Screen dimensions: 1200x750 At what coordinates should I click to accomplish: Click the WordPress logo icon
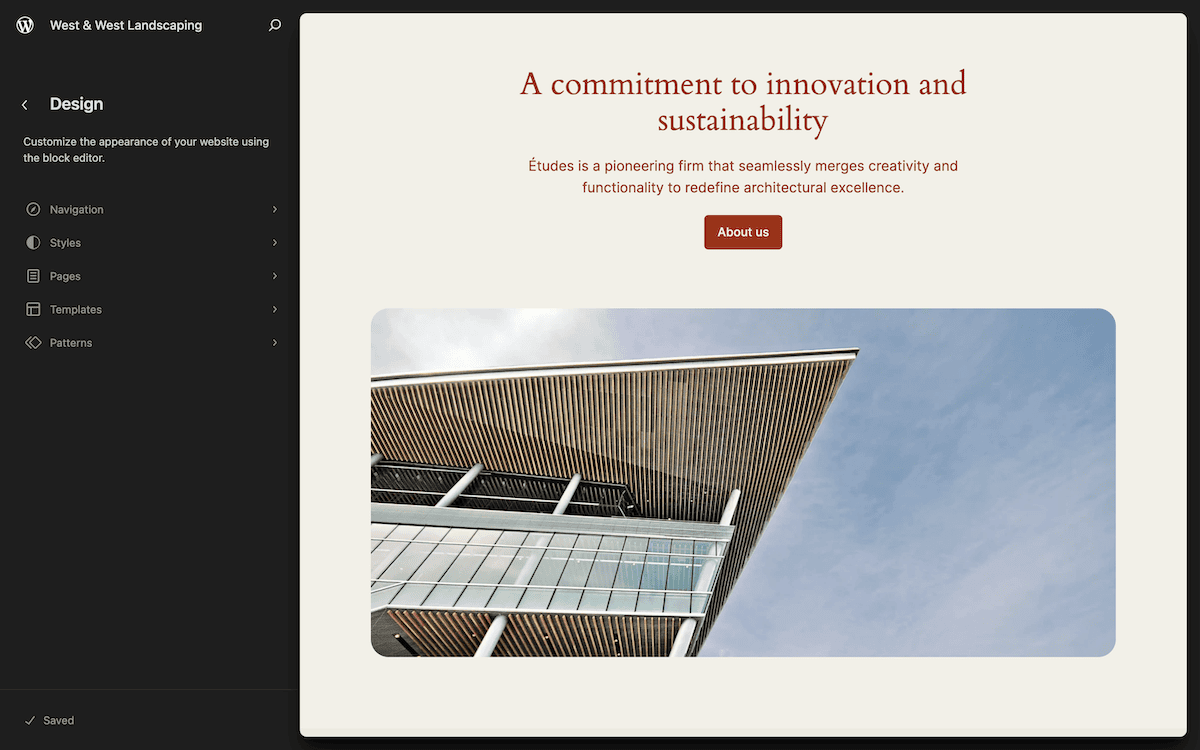[x=24, y=24]
